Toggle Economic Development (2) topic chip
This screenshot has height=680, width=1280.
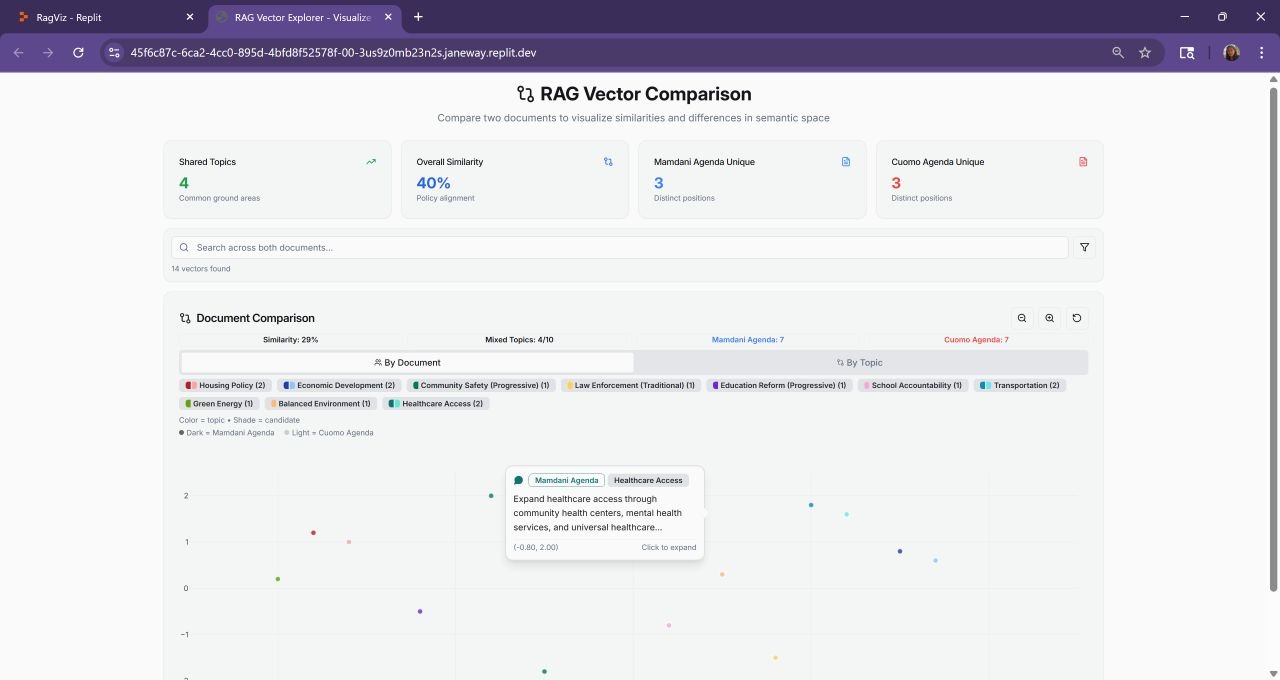(339, 385)
